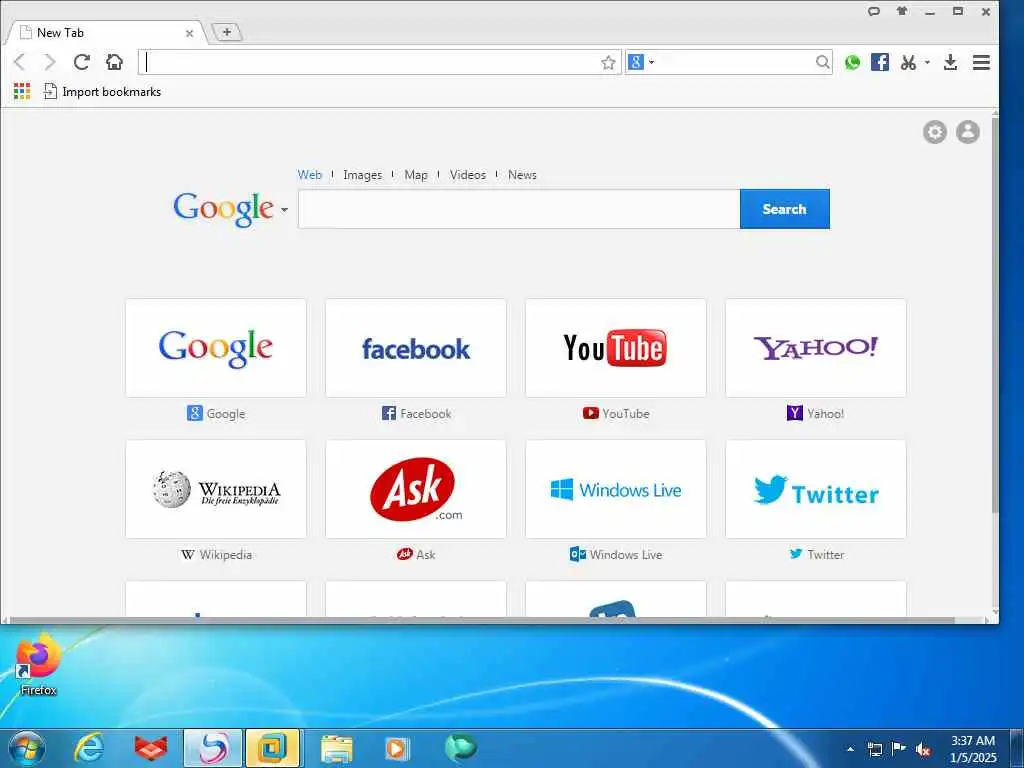The width and height of the screenshot is (1024, 768).
Task: Open the red fox icon in taskbar
Action: [x=151, y=748]
